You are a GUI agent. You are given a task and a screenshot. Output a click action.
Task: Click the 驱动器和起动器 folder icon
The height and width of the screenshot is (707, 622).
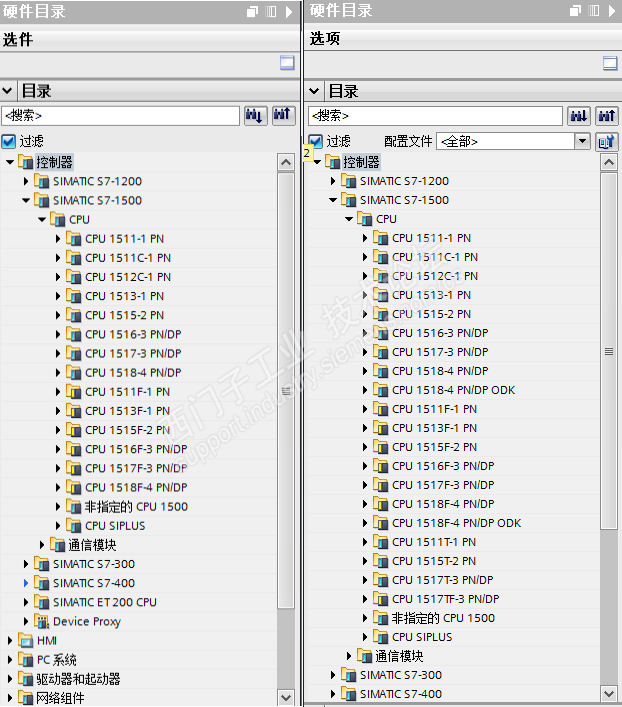(x=26, y=679)
